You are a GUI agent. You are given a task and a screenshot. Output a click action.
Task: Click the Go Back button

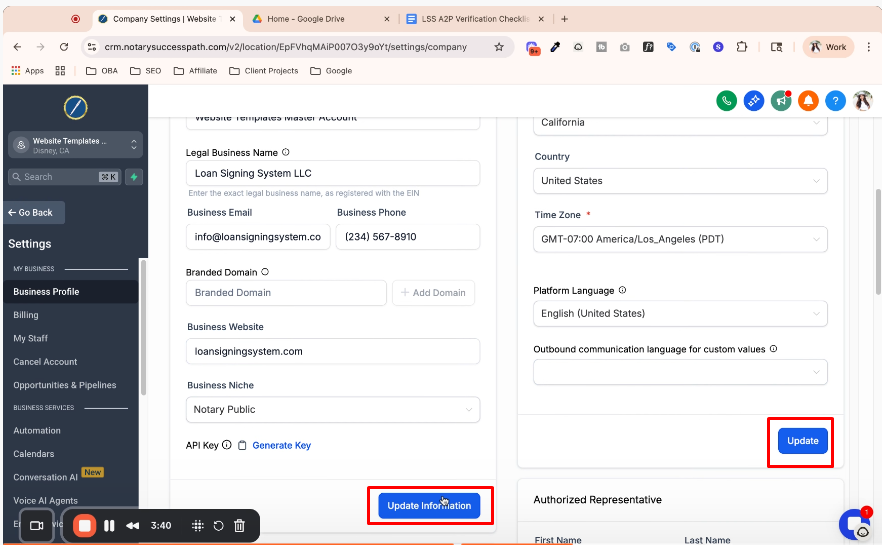[34, 213]
